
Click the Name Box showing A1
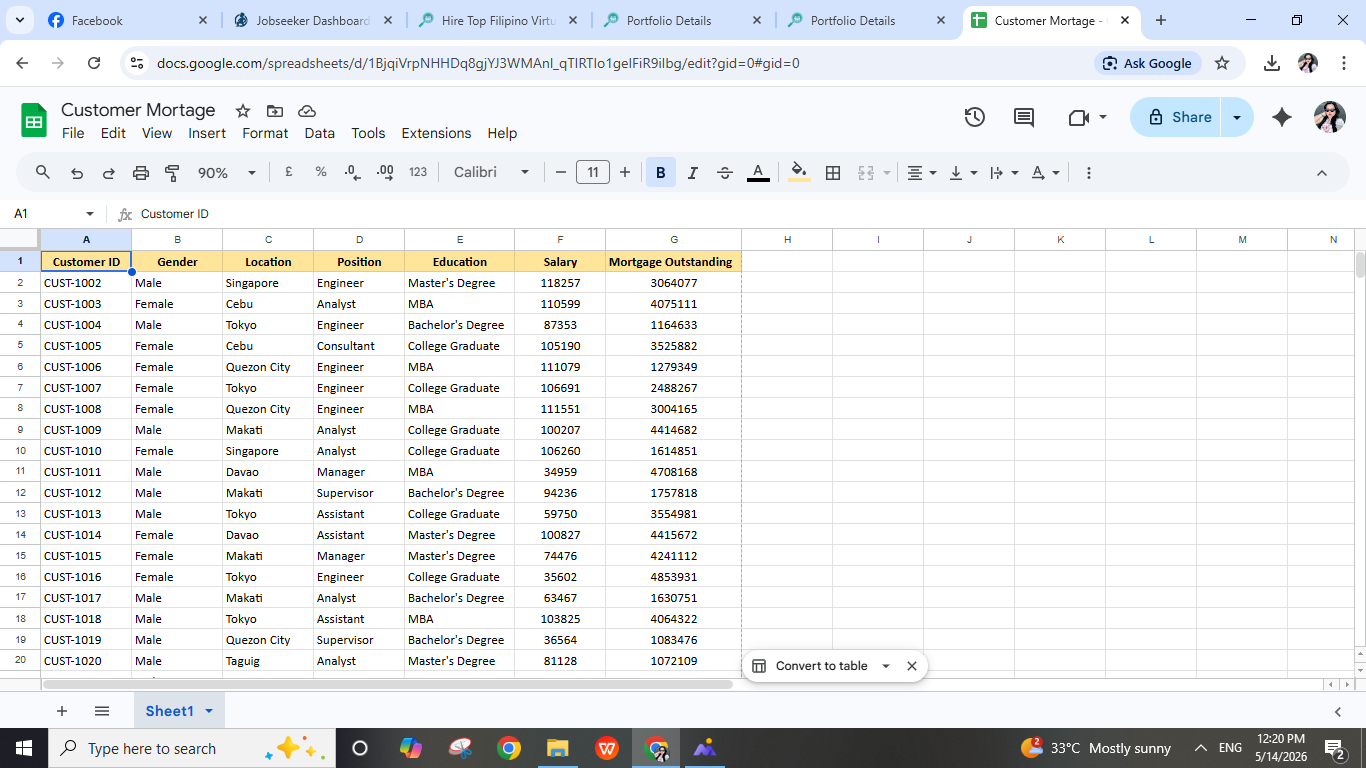pos(55,214)
